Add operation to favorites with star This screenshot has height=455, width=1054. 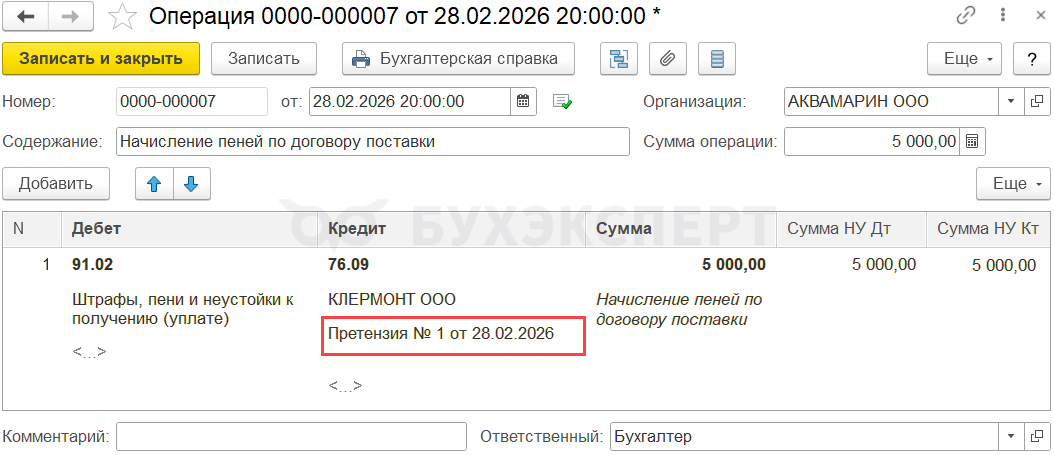pos(121,16)
